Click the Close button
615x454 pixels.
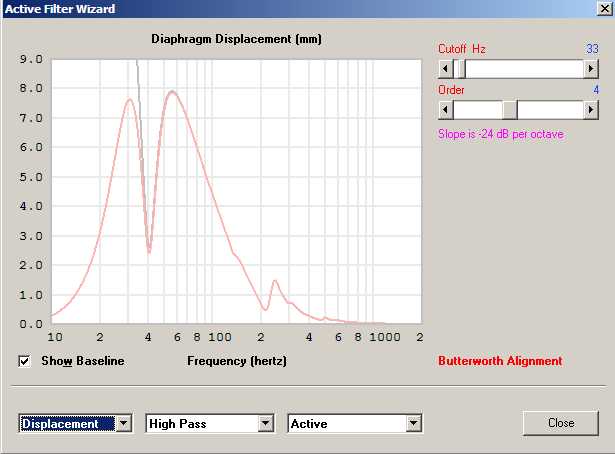click(x=561, y=423)
